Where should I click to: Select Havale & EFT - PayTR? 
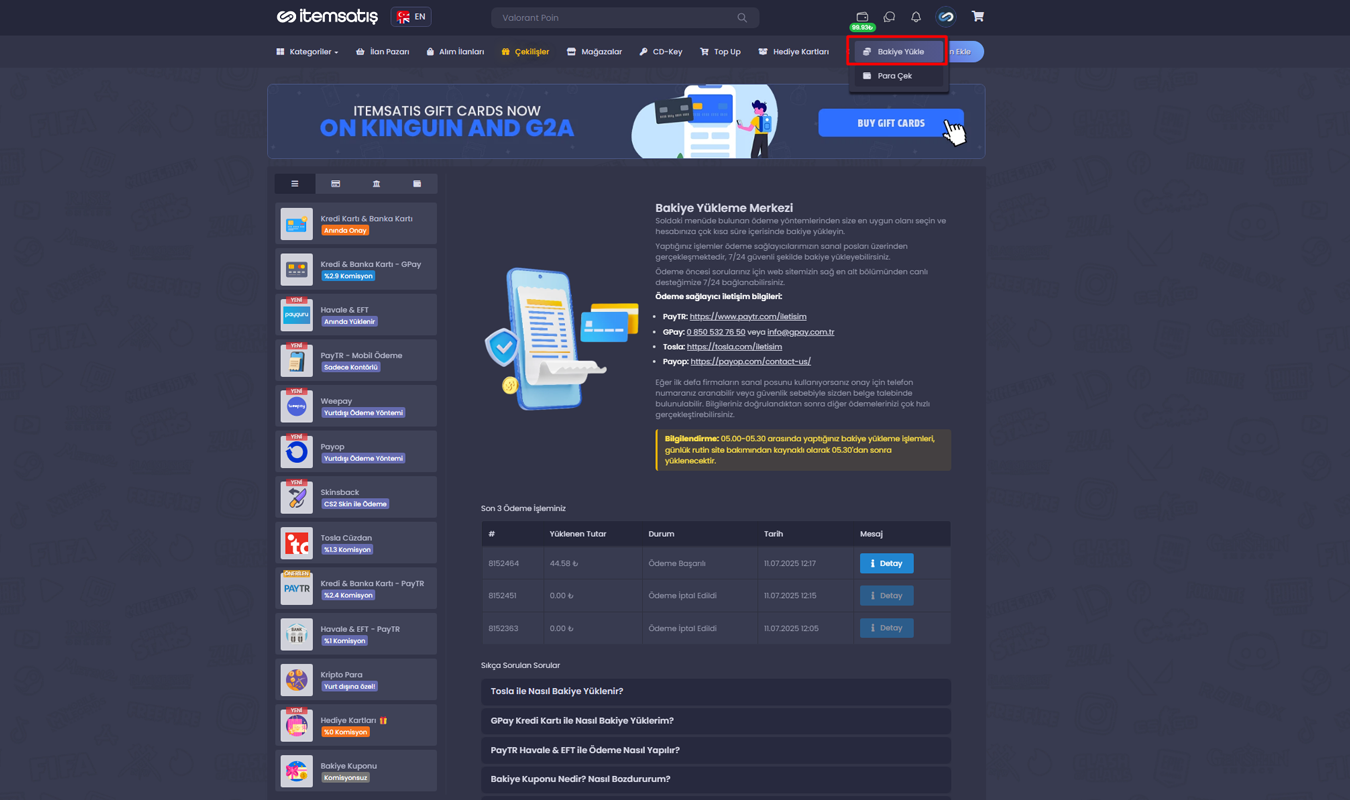356,634
